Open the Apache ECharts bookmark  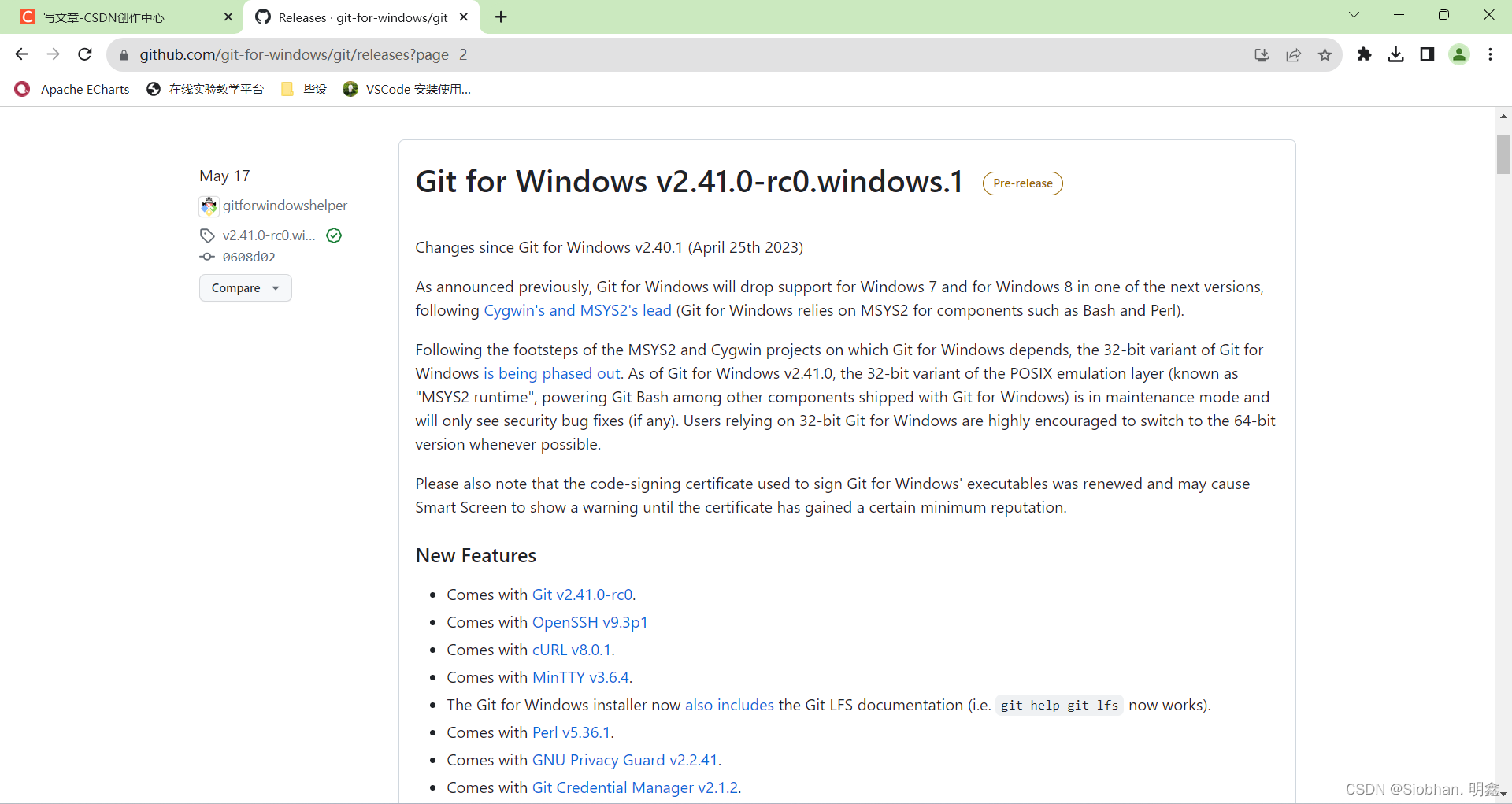72,89
